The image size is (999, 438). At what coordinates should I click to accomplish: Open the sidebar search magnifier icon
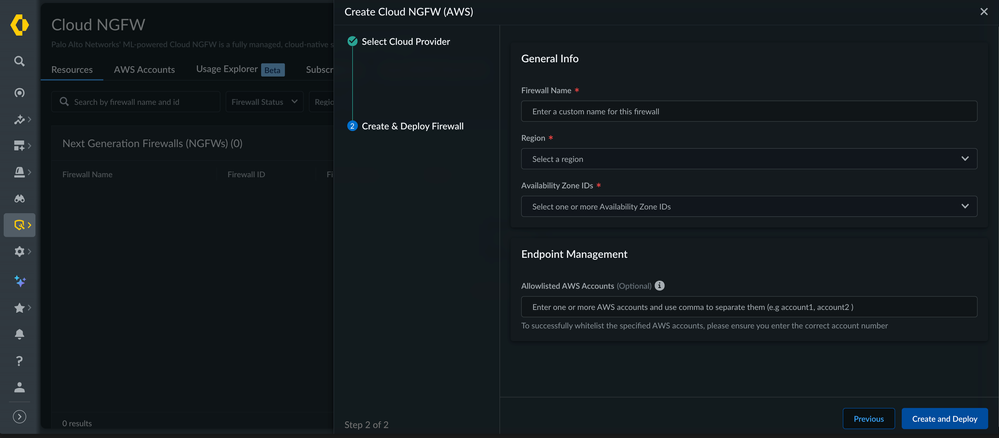click(x=20, y=61)
